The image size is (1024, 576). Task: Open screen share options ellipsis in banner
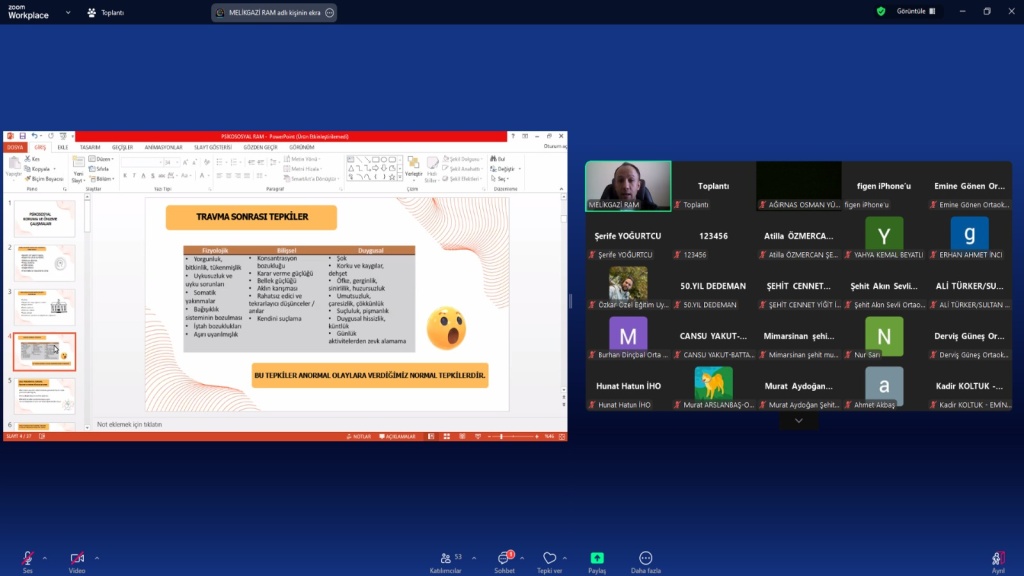coord(329,13)
